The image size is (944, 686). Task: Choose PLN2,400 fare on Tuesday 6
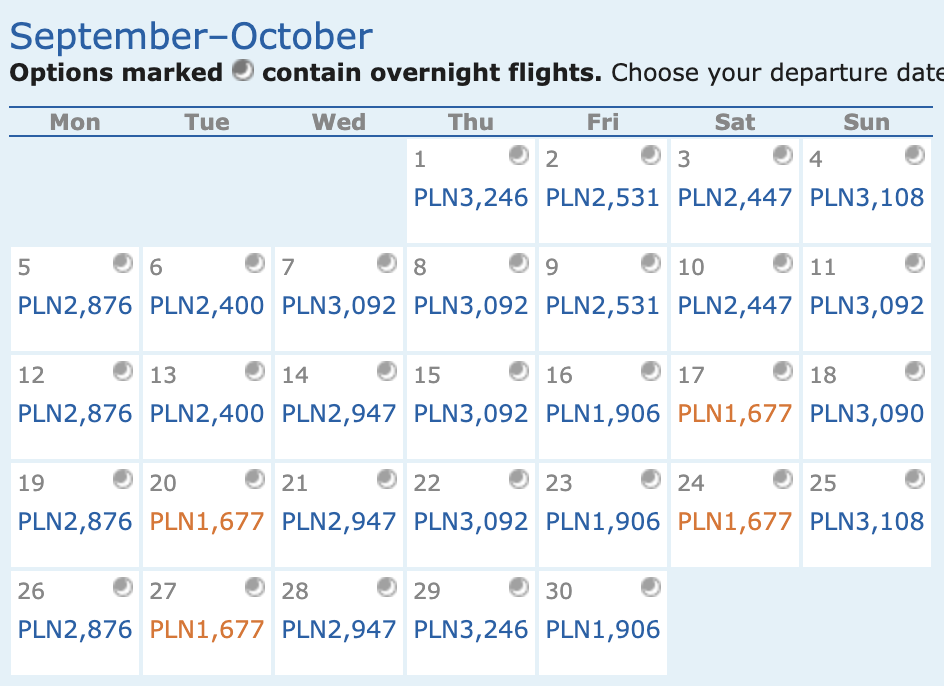(x=206, y=305)
